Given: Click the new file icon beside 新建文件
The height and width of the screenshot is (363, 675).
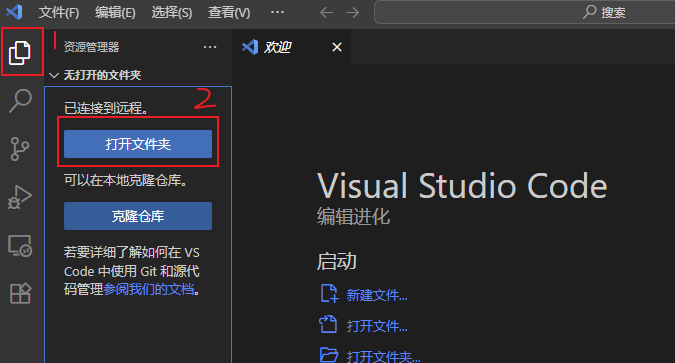Looking at the screenshot, I should click(x=329, y=294).
